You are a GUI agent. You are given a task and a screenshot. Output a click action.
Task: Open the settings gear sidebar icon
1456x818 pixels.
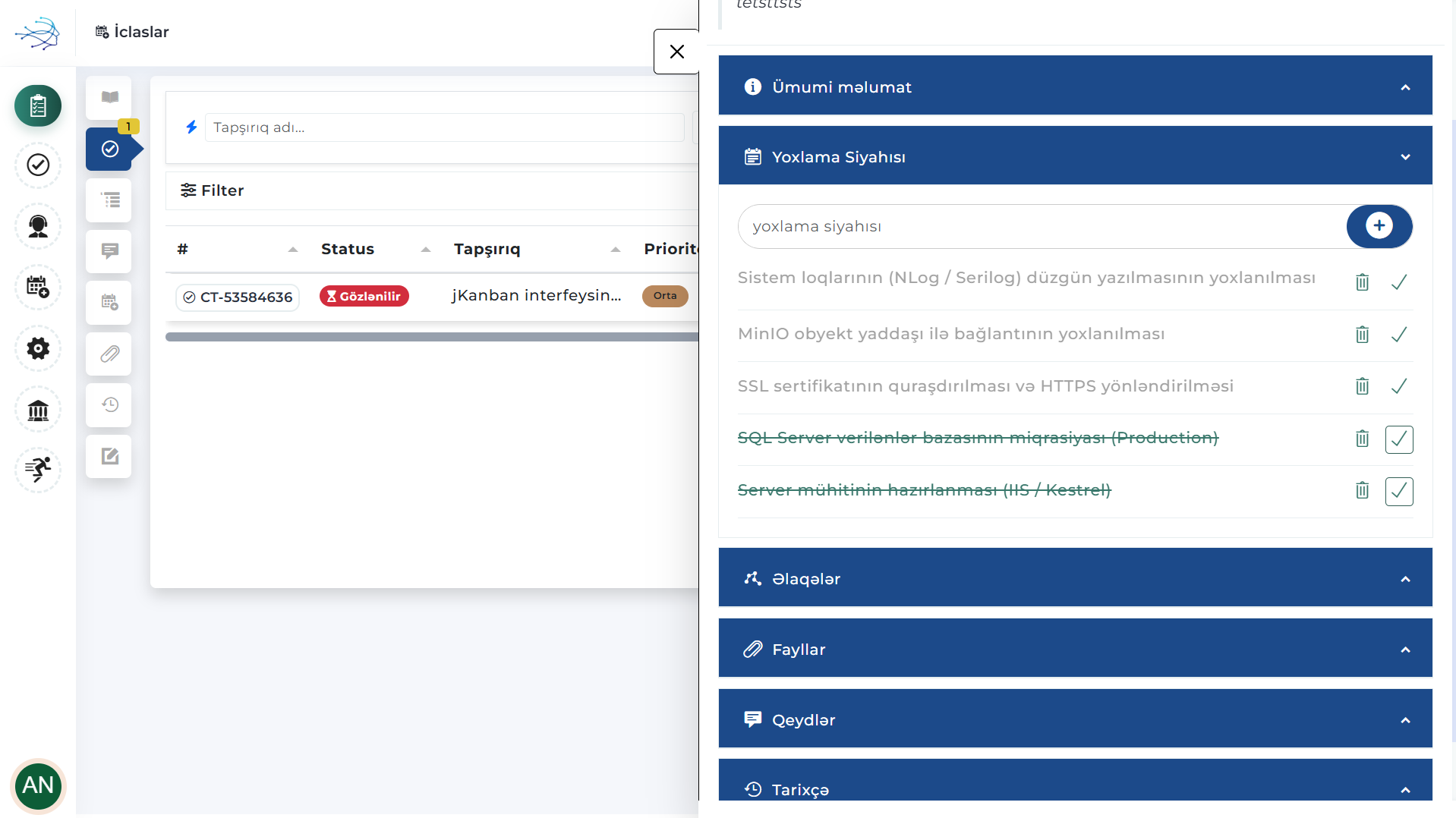pos(38,348)
